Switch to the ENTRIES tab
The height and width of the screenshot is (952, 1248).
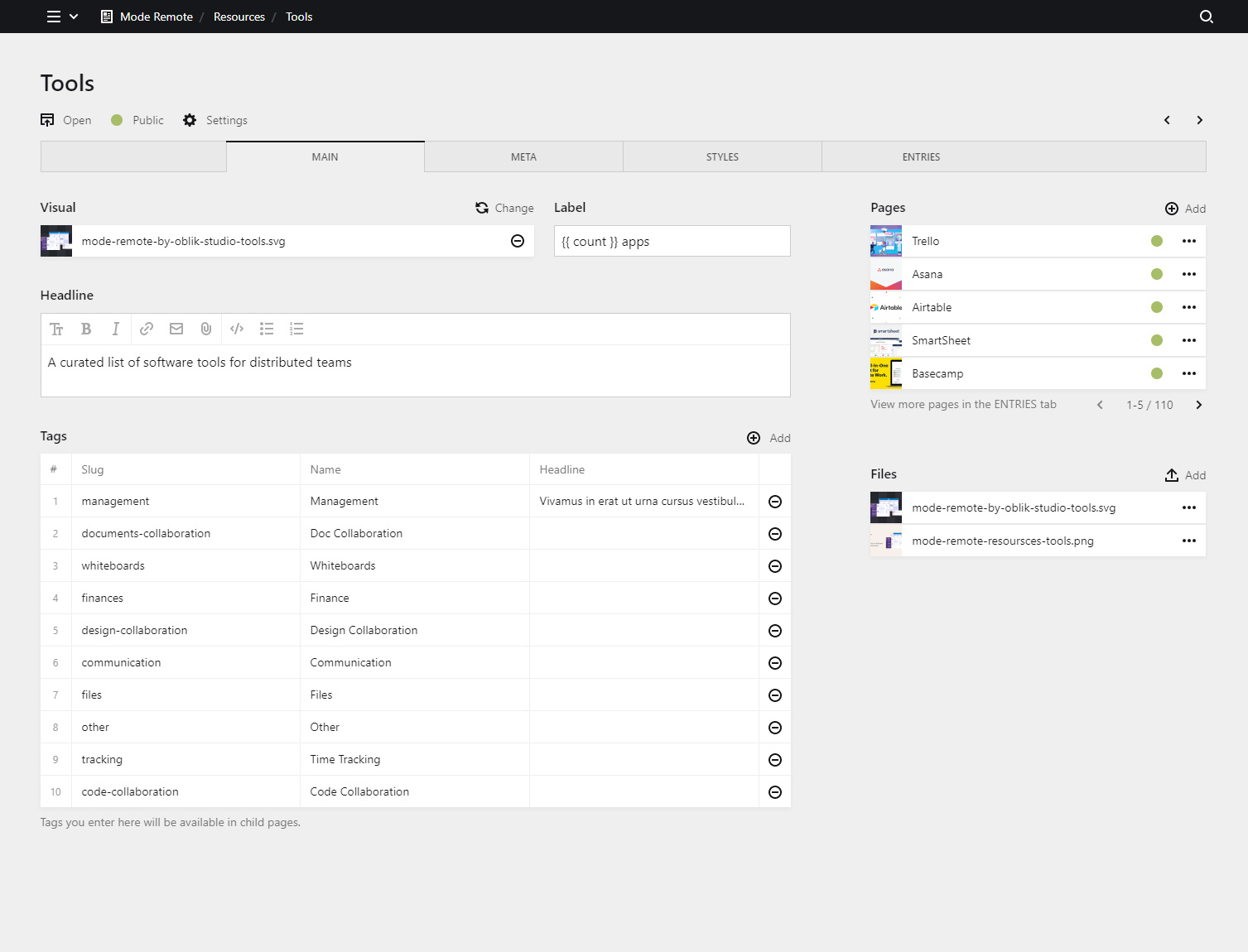(x=921, y=156)
